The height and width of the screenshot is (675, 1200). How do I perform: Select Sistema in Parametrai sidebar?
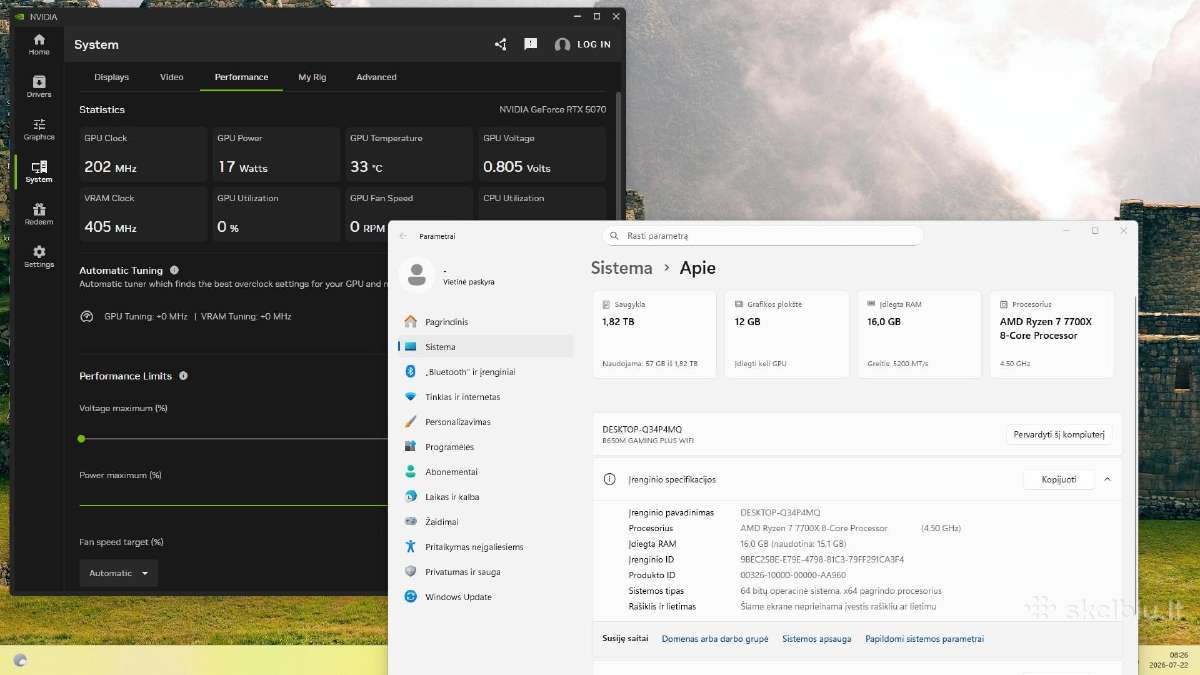(485, 347)
